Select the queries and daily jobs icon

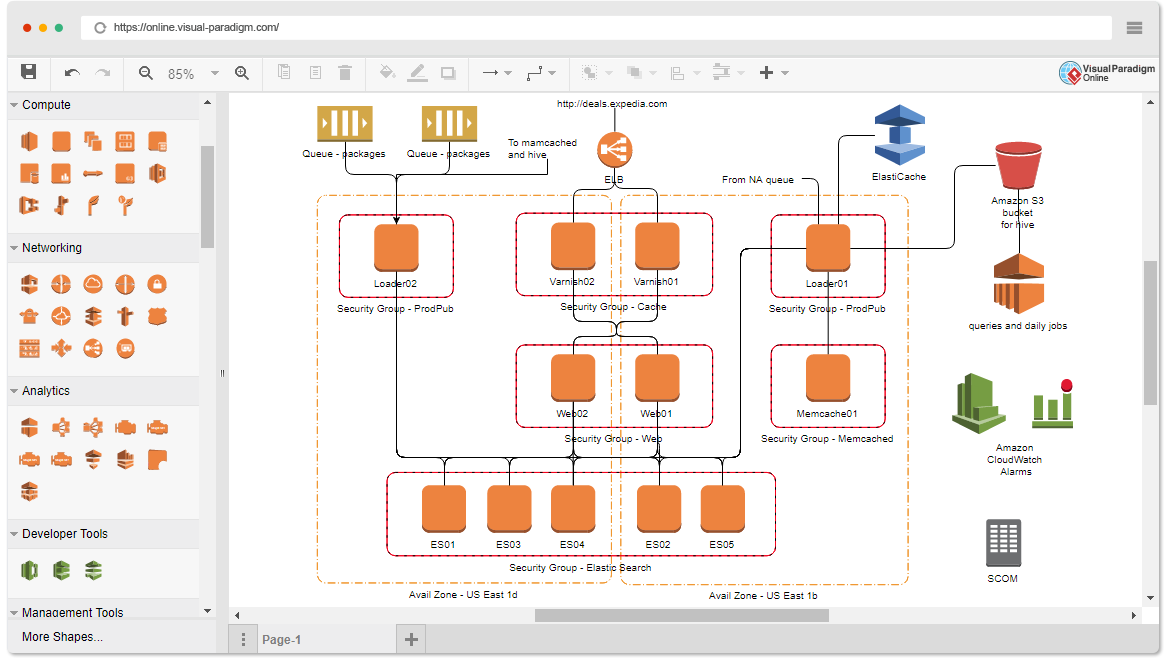1019,284
